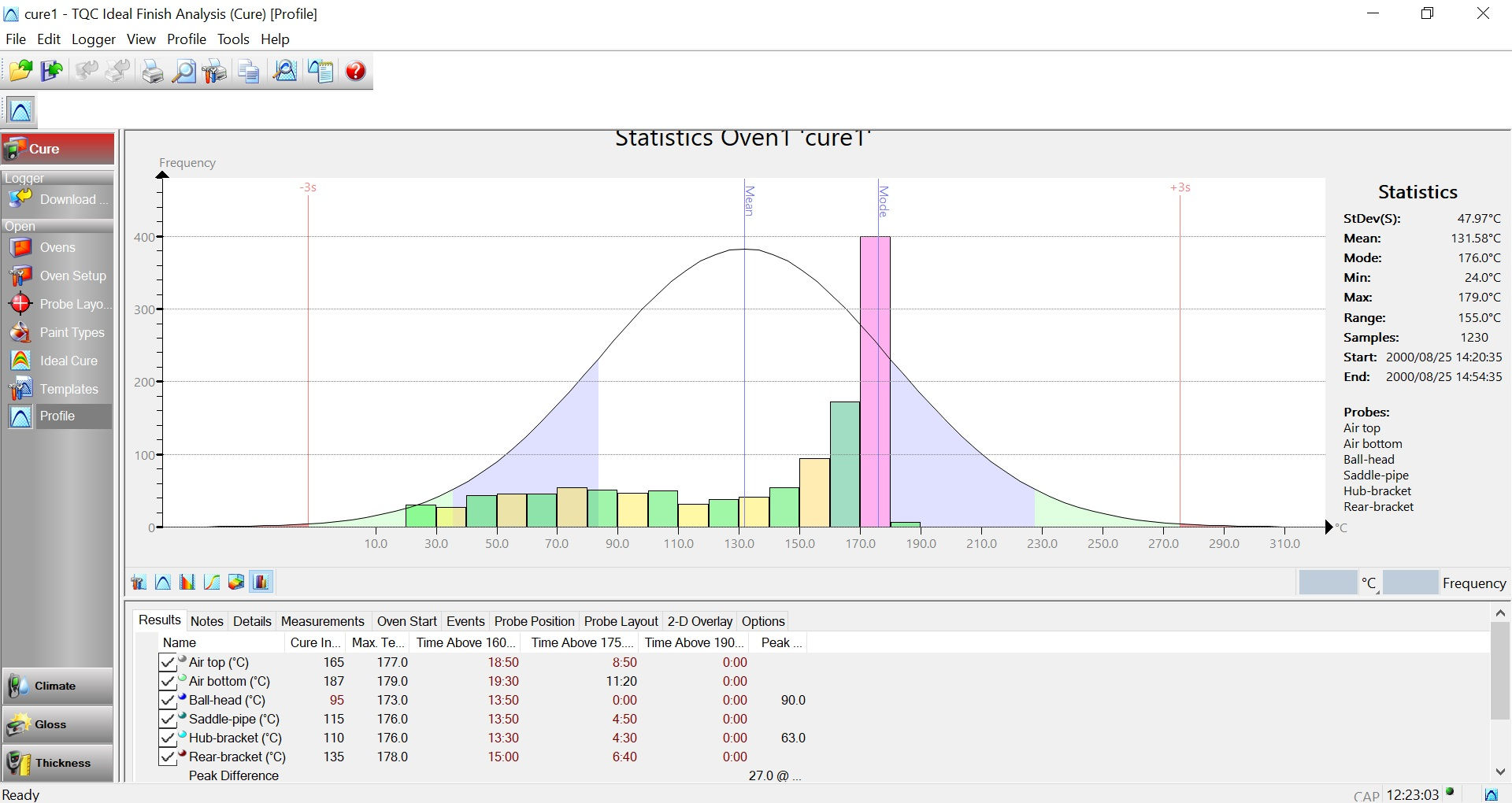Disable the Rear-bracket probe checkbox

tap(167, 757)
